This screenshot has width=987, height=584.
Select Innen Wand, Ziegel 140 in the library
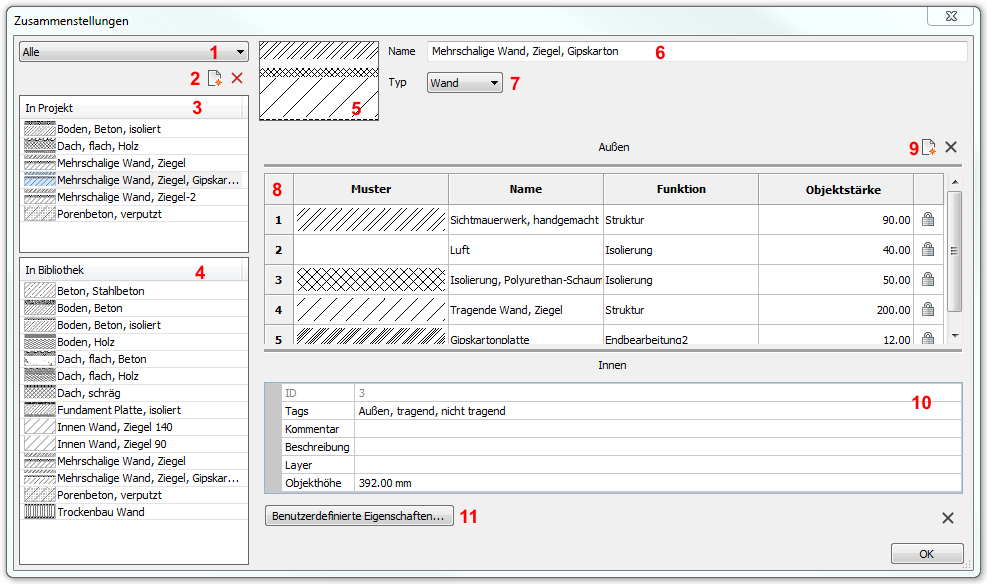pos(134,427)
